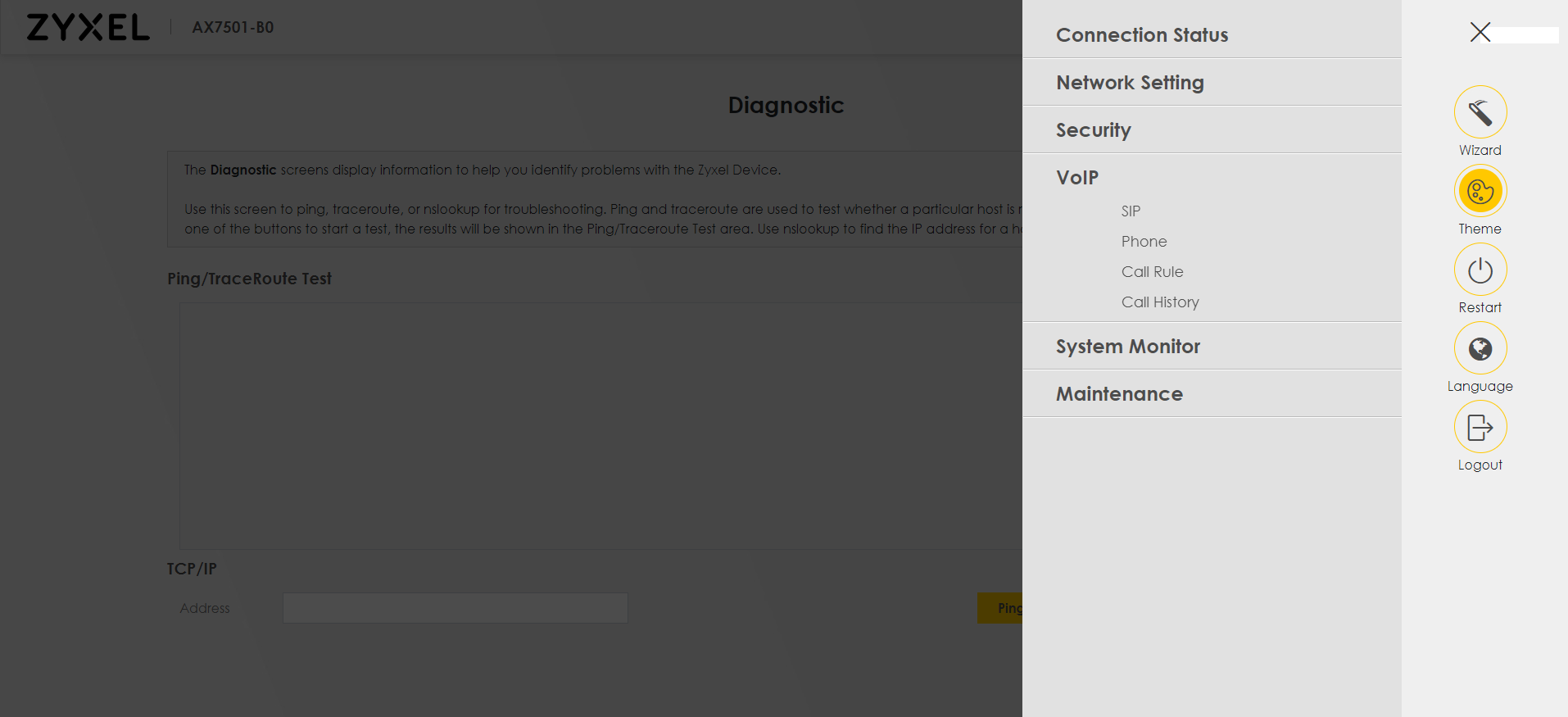Expand the Network Setting section
This screenshot has height=717, width=1568.
(1130, 83)
